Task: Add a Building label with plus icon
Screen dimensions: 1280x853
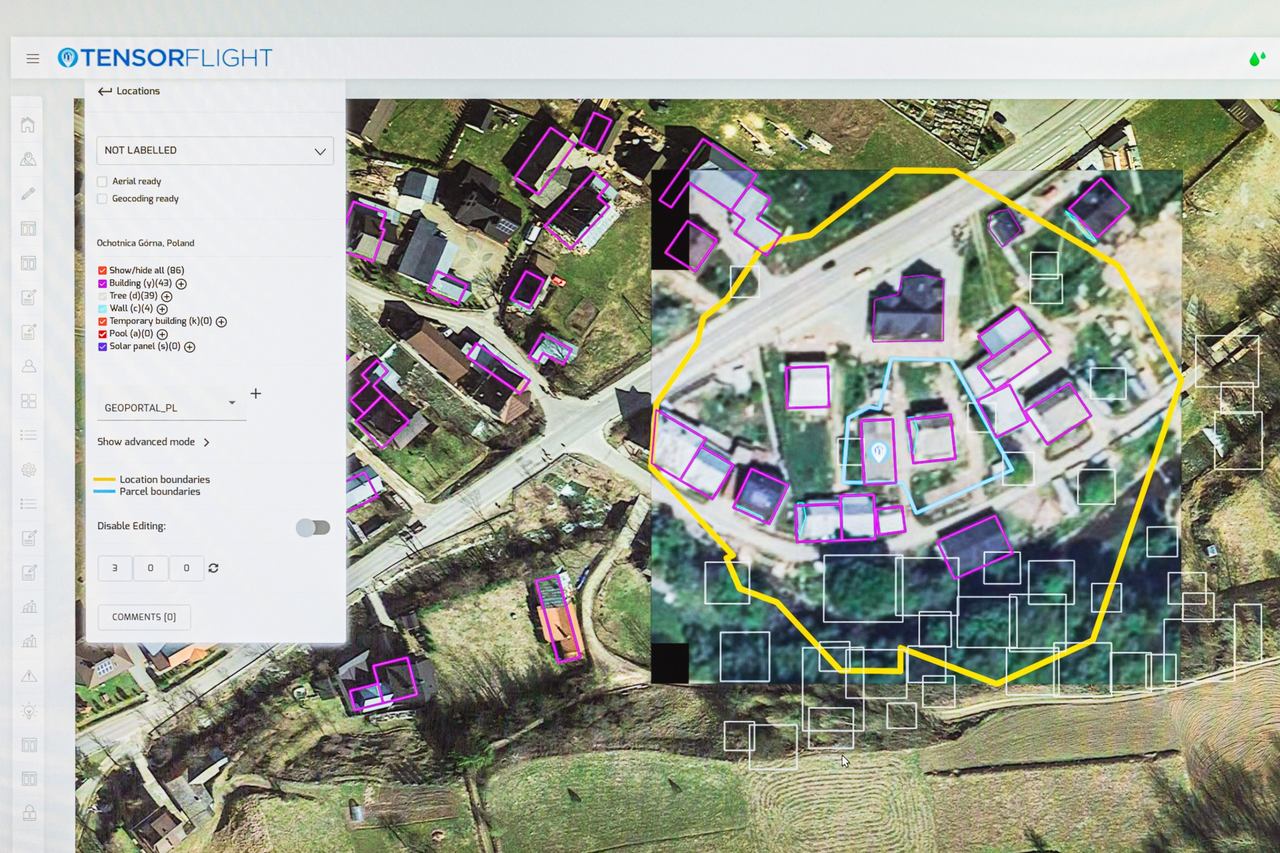Action: (x=181, y=284)
